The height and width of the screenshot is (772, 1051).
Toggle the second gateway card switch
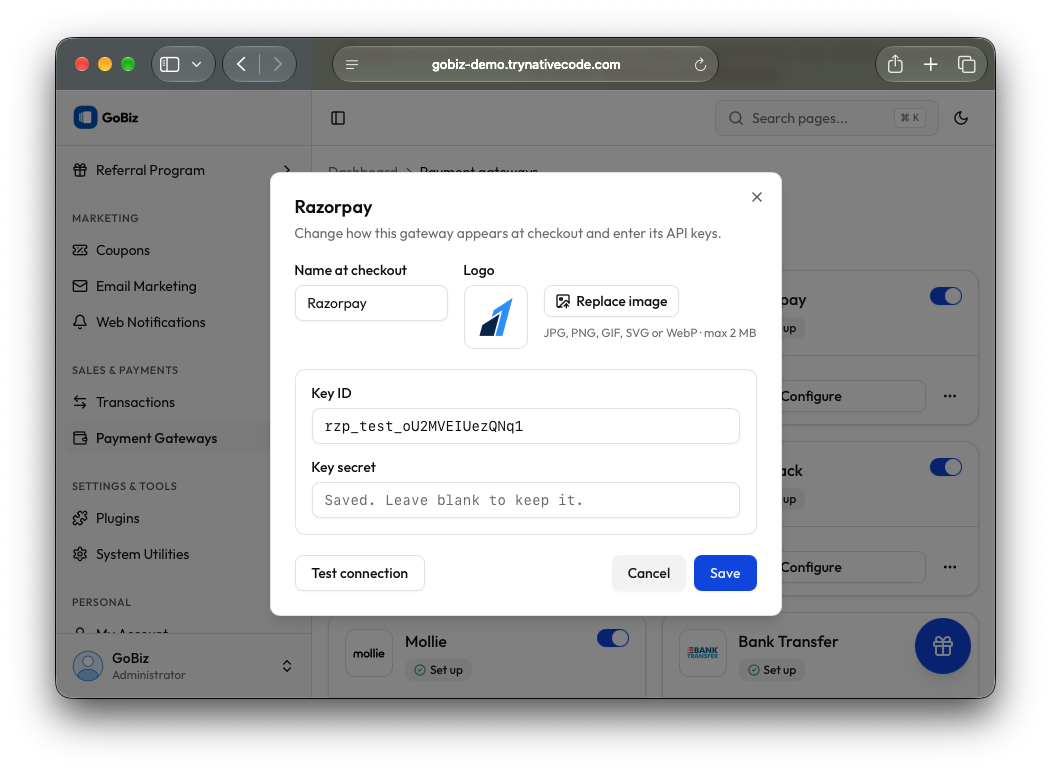click(946, 467)
